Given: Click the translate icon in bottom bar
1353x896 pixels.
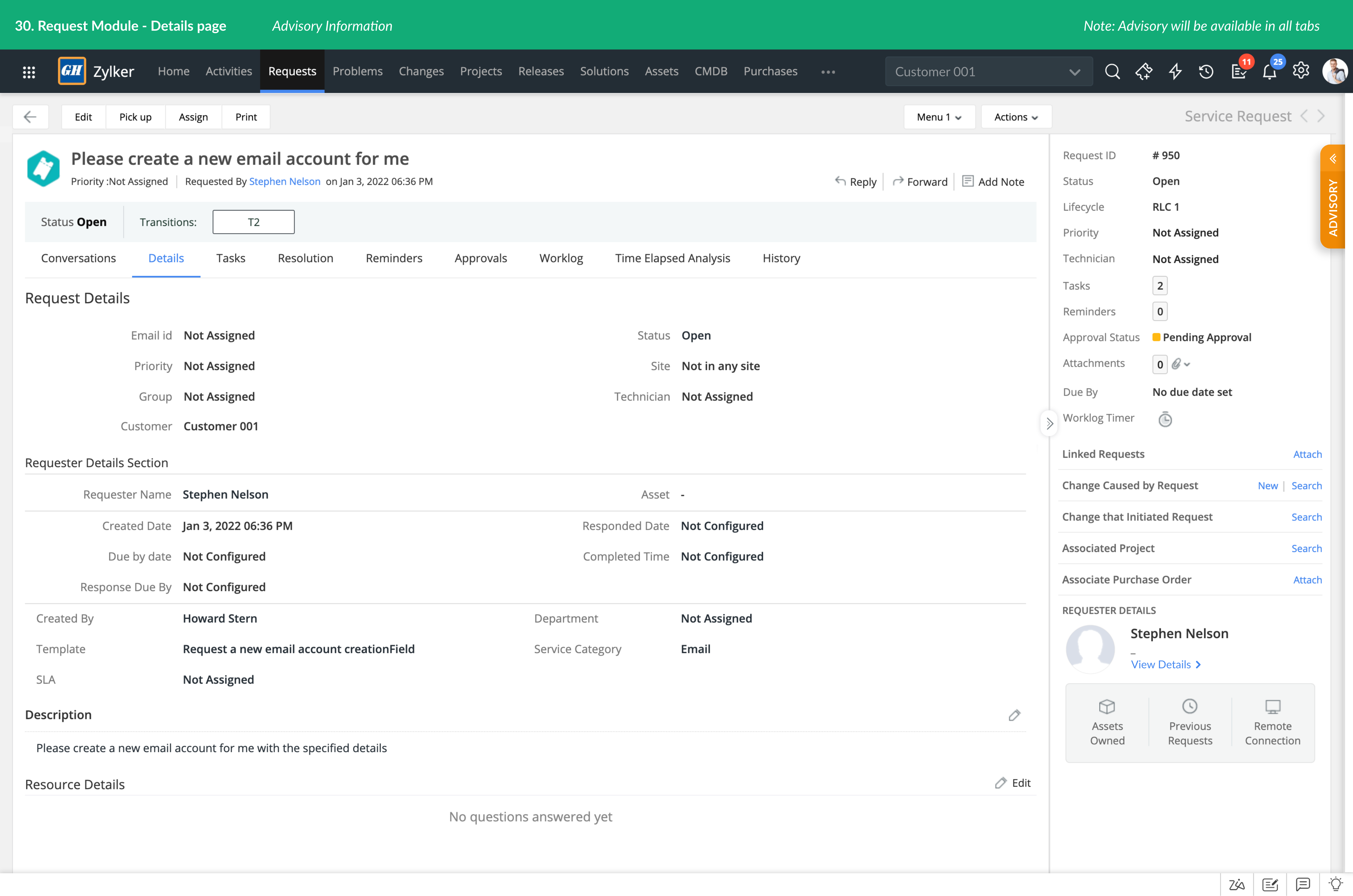Looking at the screenshot, I should point(1236,885).
